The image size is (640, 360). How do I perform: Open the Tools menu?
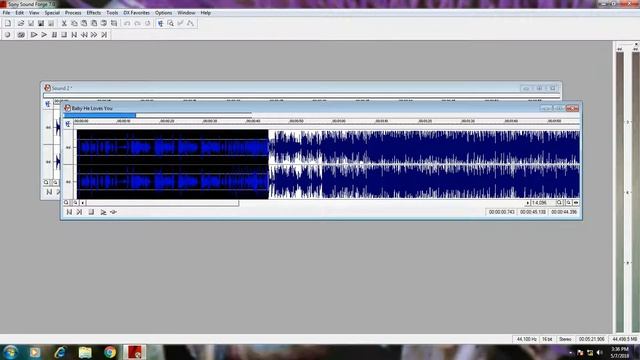(x=112, y=13)
